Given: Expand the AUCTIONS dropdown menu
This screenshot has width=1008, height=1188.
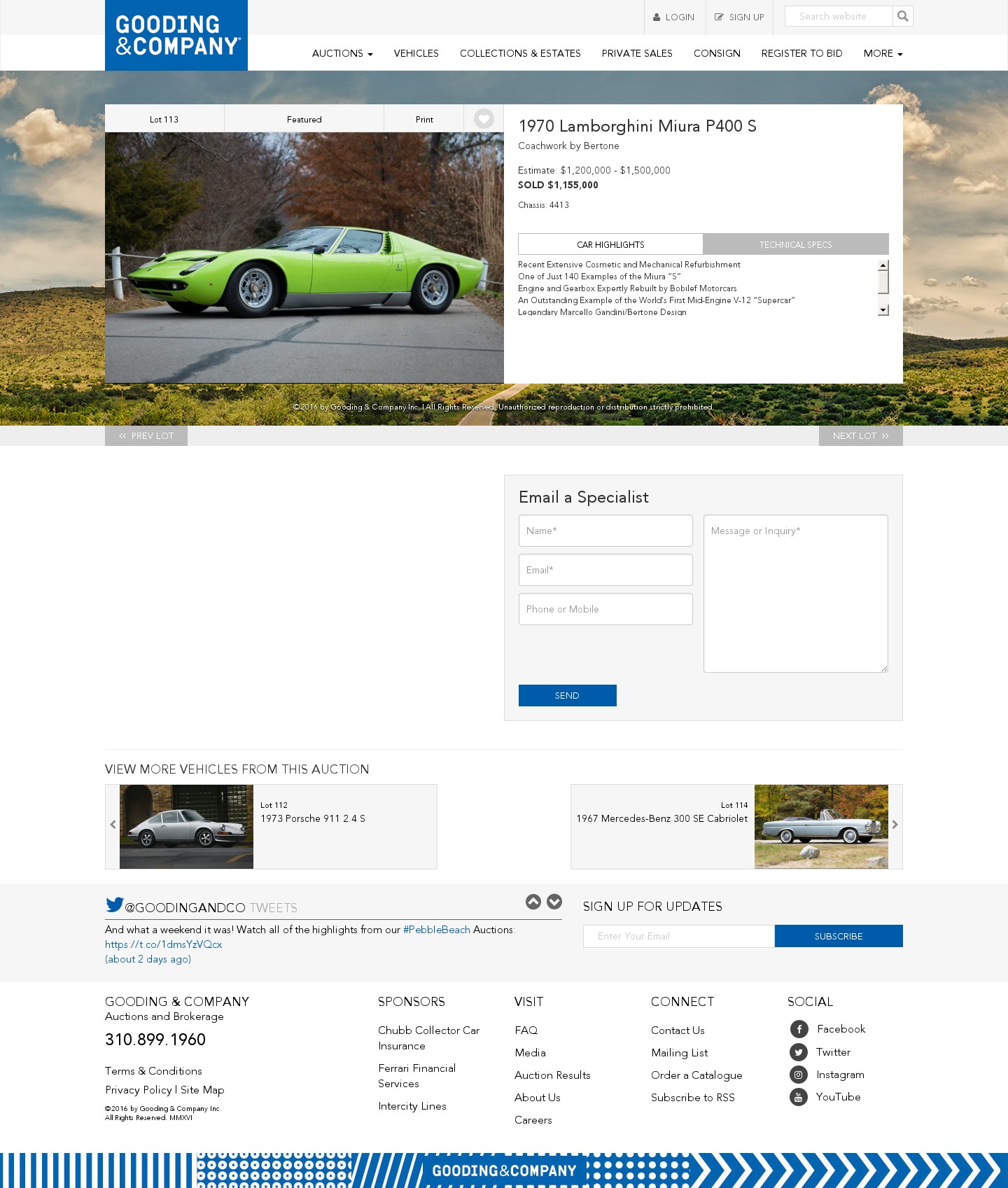Looking at the screenshot, I should coord(342,53).
